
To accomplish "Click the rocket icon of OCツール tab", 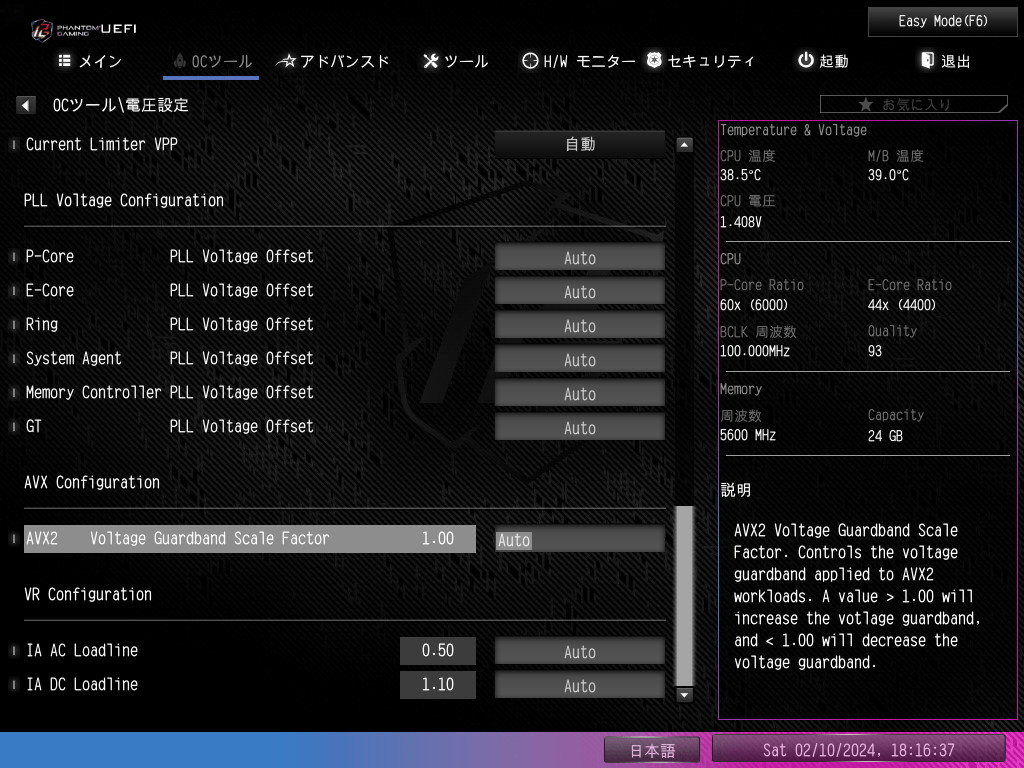I will [180, 61].
